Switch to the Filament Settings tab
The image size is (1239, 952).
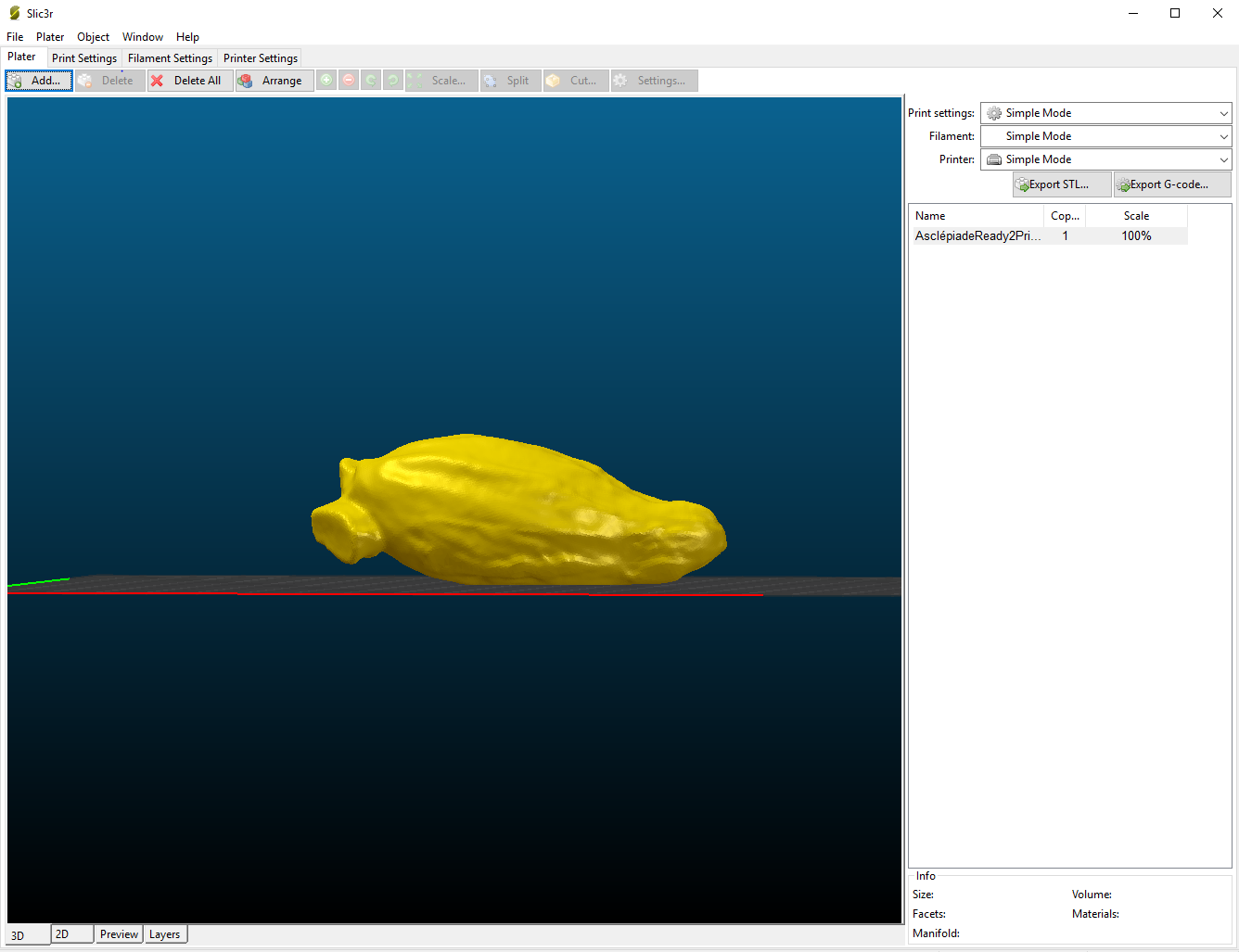click(x=170, y=58)
